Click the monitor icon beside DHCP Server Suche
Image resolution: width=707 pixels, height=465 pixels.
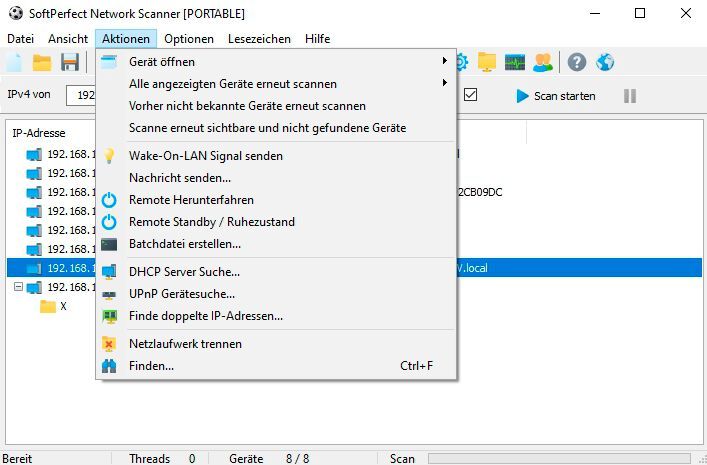tap(109, 272)
